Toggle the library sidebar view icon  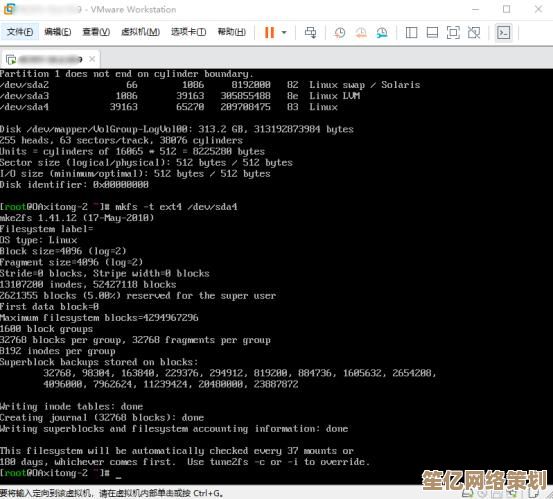[x=411, y=32]
